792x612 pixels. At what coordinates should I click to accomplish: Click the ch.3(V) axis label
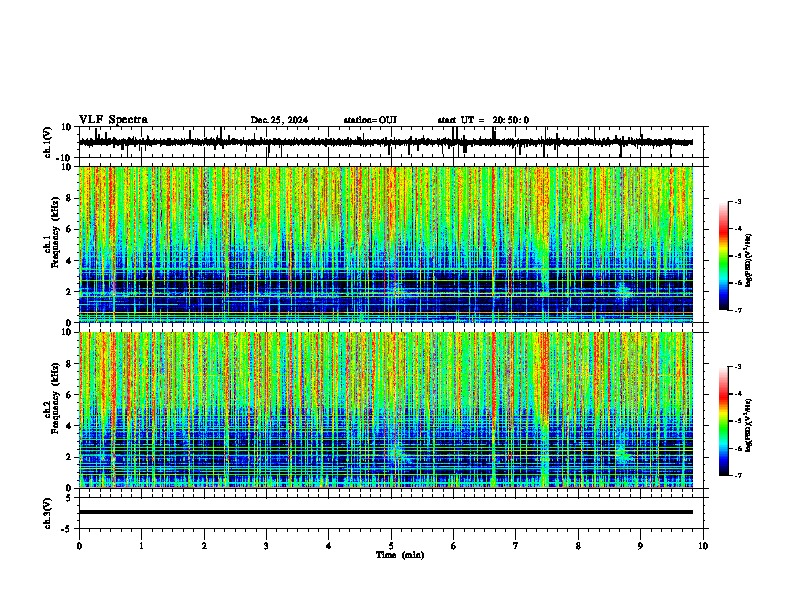pyautogui.click(x=48, y=513)
